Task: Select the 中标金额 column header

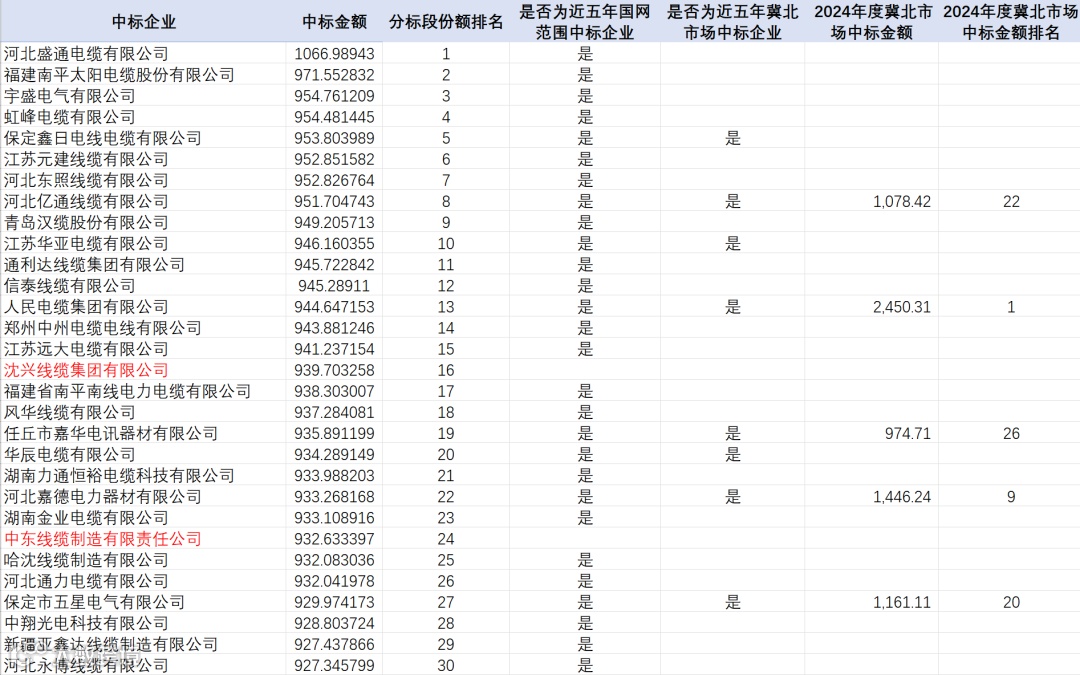Action: [334, 21]
